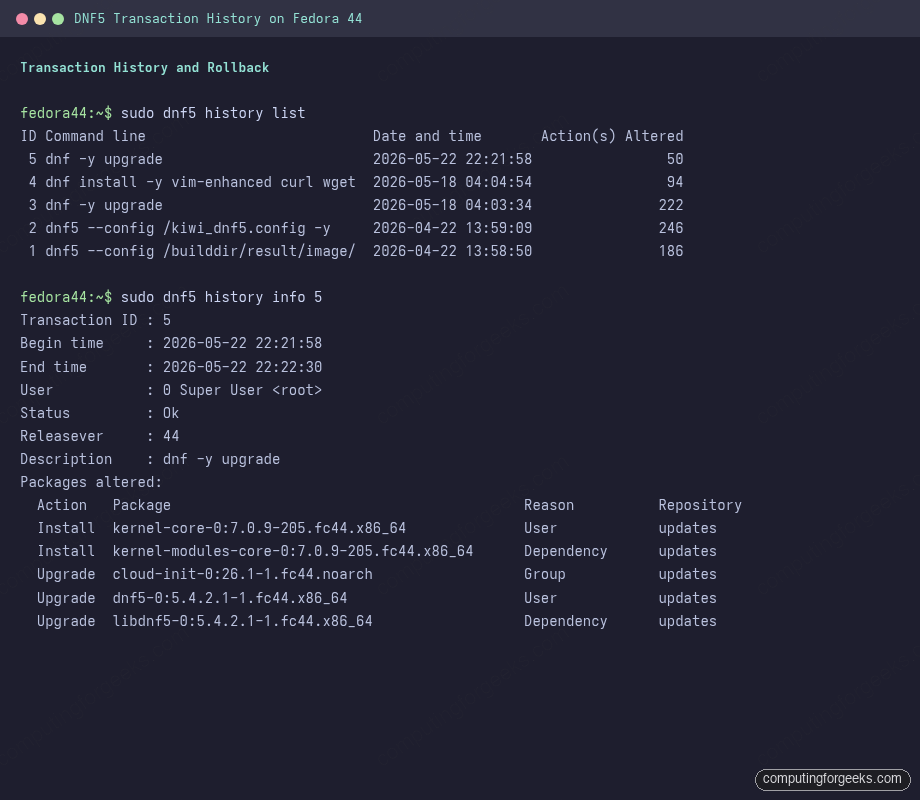The image size is (920, 800).
Task: Click the yellow minimize window dot
Action: coord(40,19)
